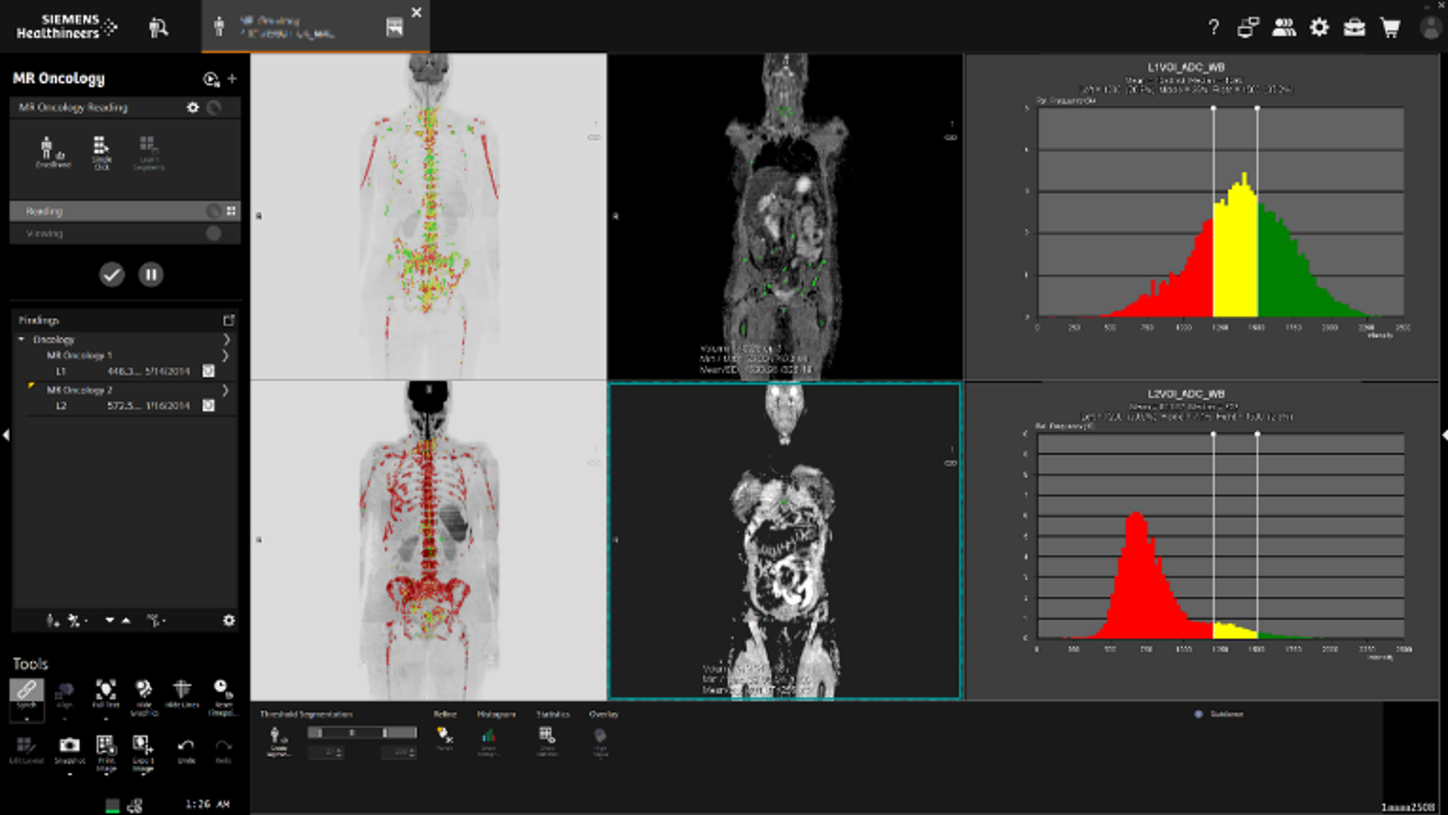Viewport: 1448px width, 815px height.
Task: Click the Export Image tool
Action: [143, 746]
